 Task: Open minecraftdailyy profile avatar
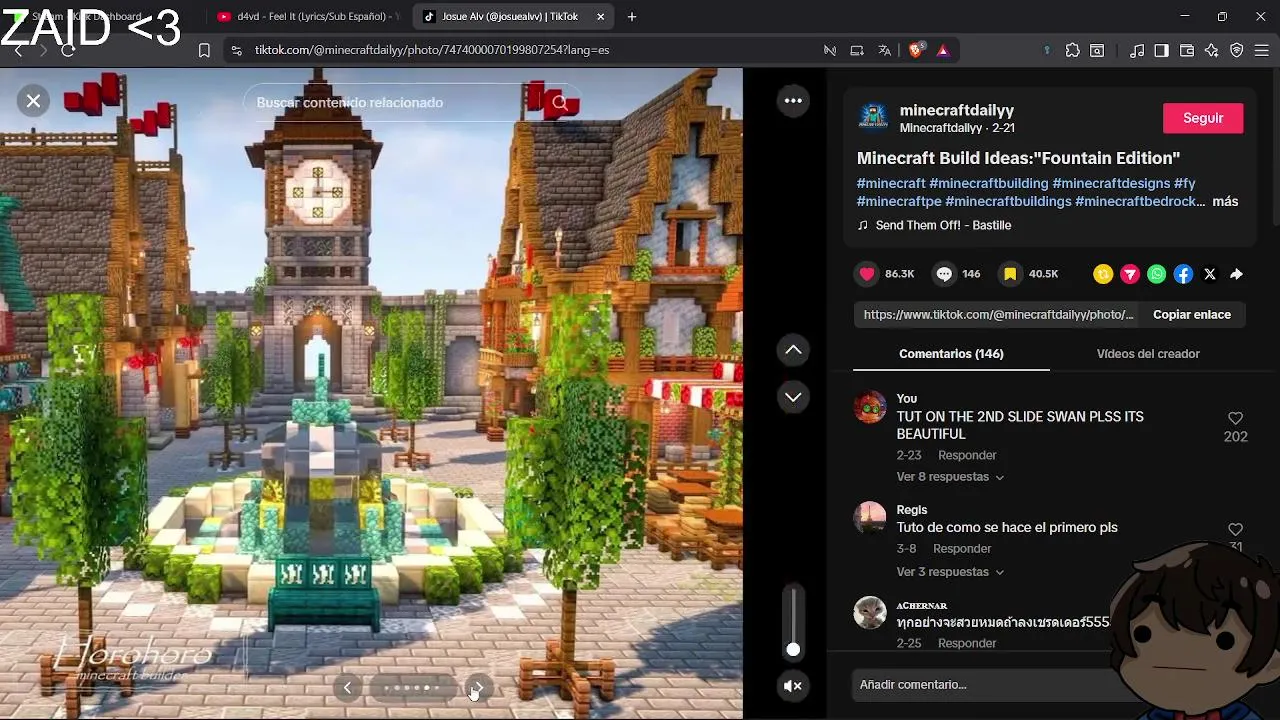873,118
